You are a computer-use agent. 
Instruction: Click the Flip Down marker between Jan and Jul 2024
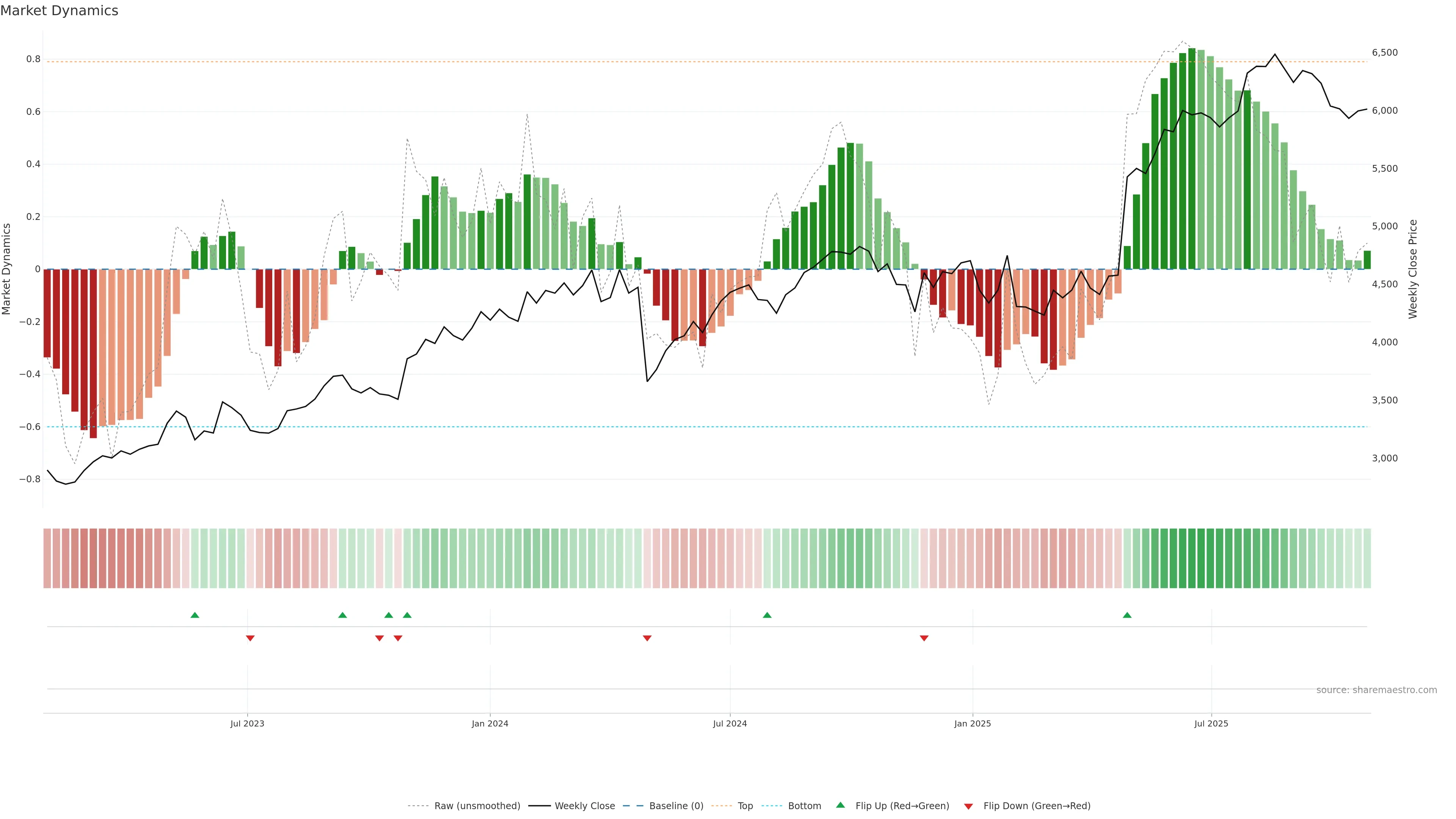point(647,638)
